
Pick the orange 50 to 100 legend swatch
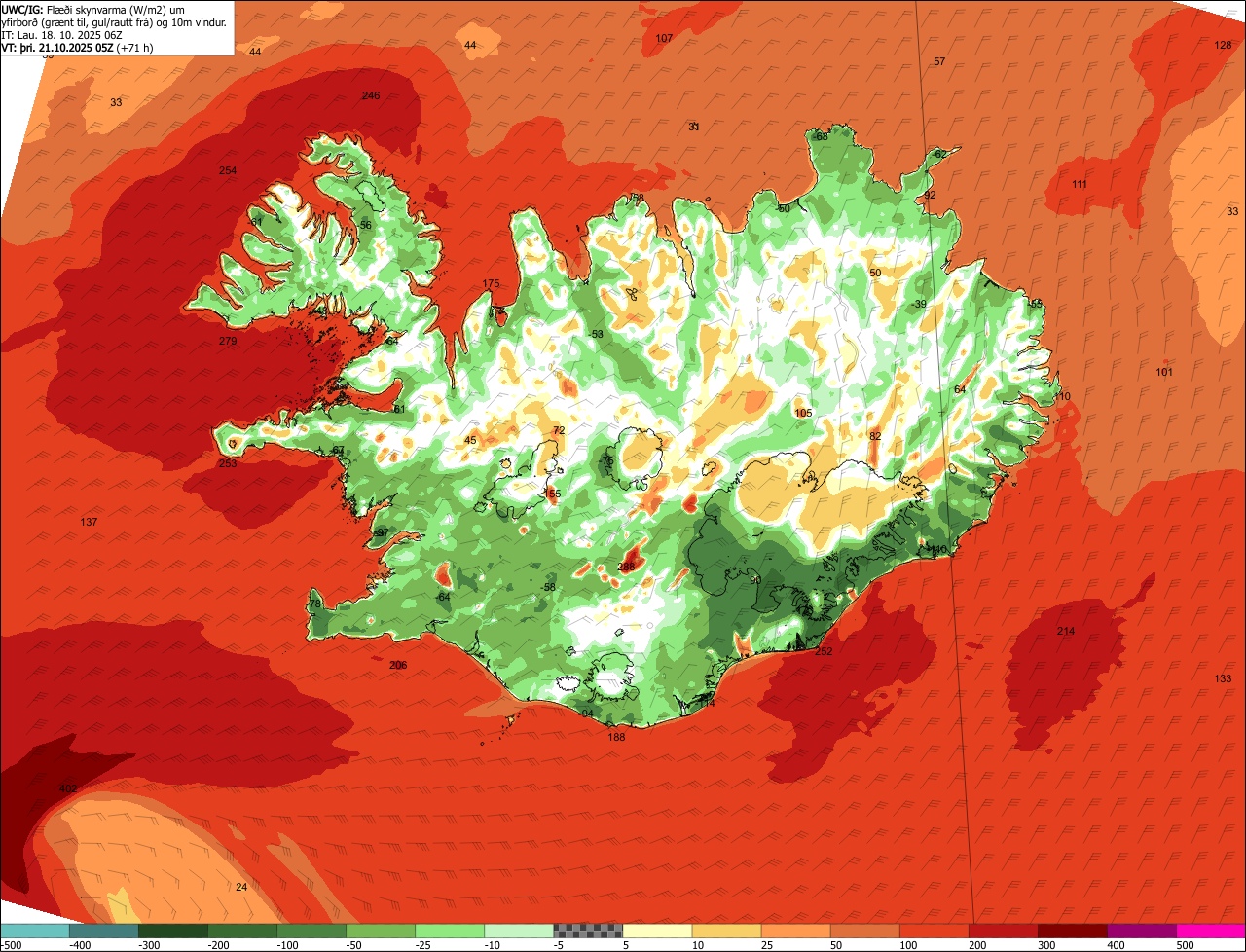point(864,931)
